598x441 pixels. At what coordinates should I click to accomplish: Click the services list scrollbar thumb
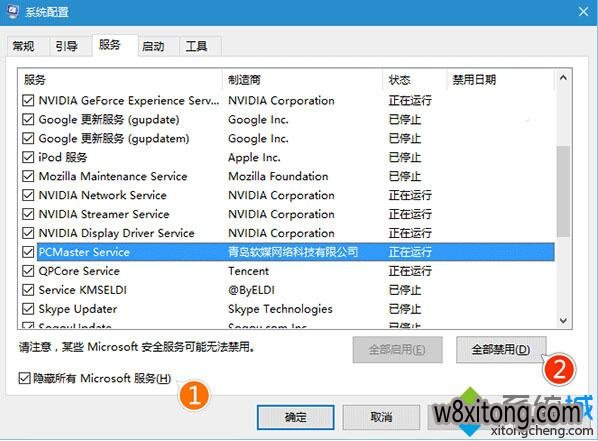[563, 191]
